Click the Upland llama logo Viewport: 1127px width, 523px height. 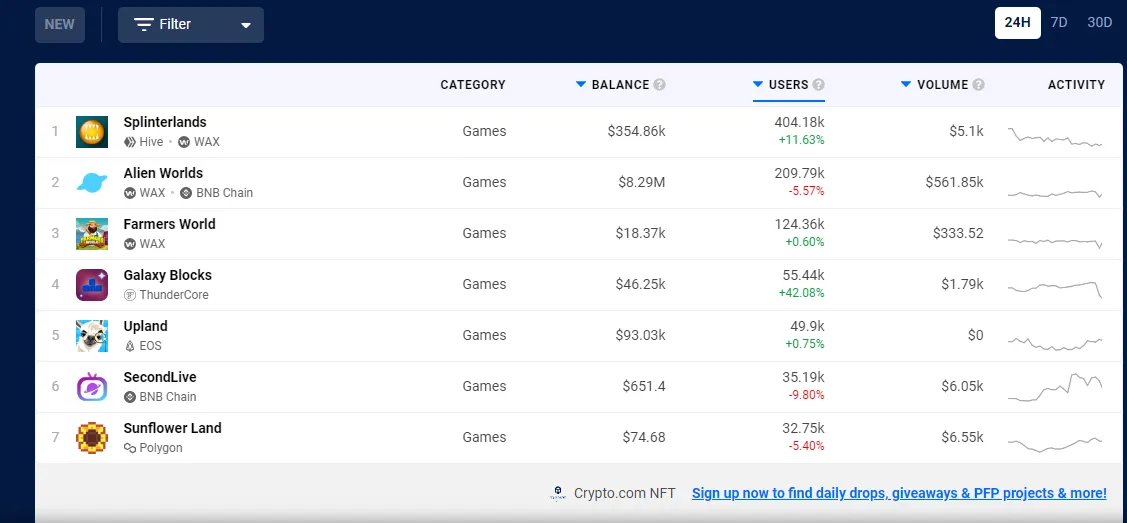click(x=92, y=335)
